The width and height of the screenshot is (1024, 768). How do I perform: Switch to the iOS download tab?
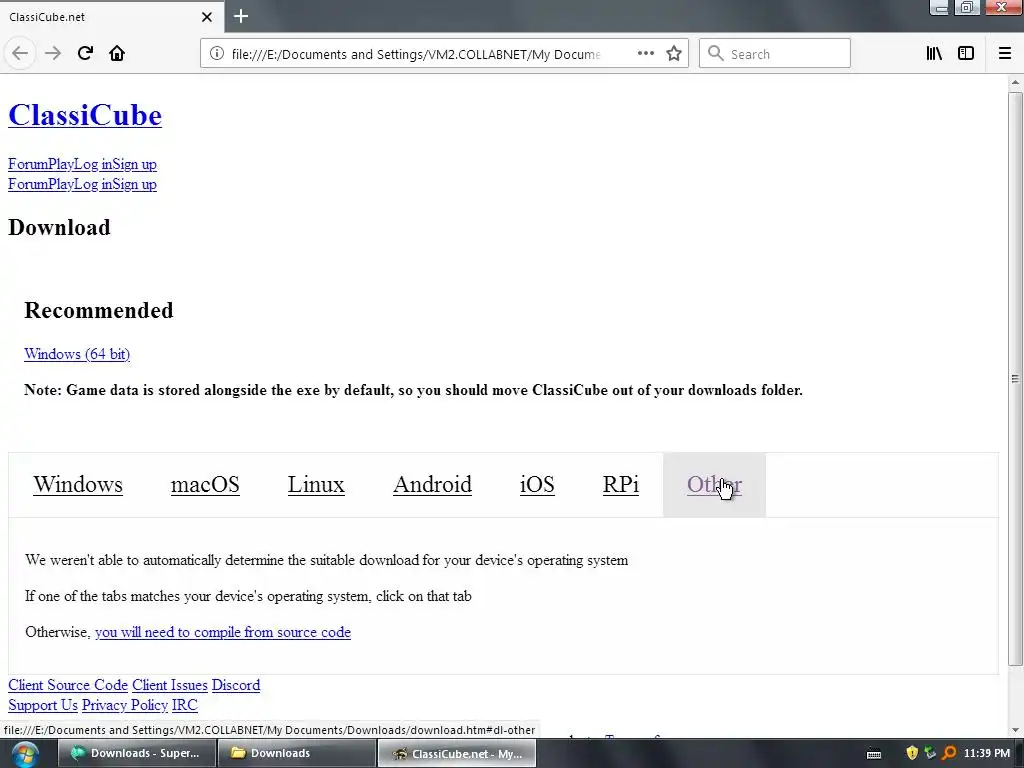537,485
